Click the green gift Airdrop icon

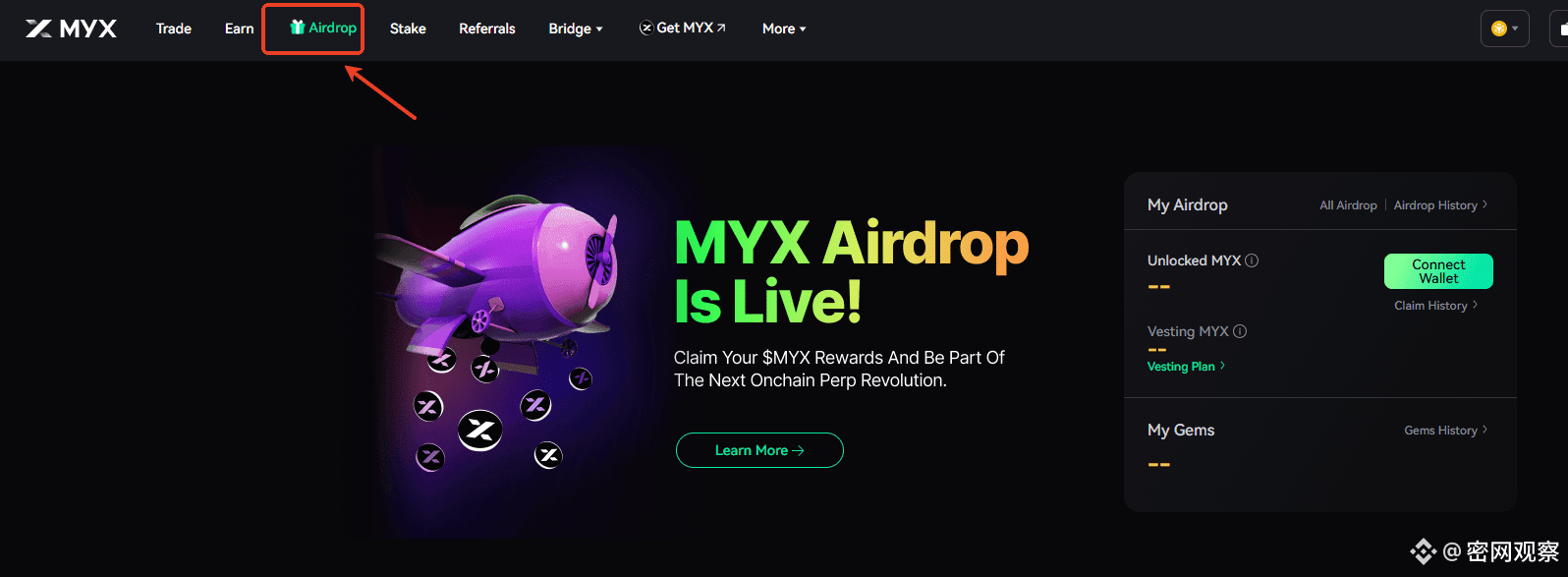[297, 28]
